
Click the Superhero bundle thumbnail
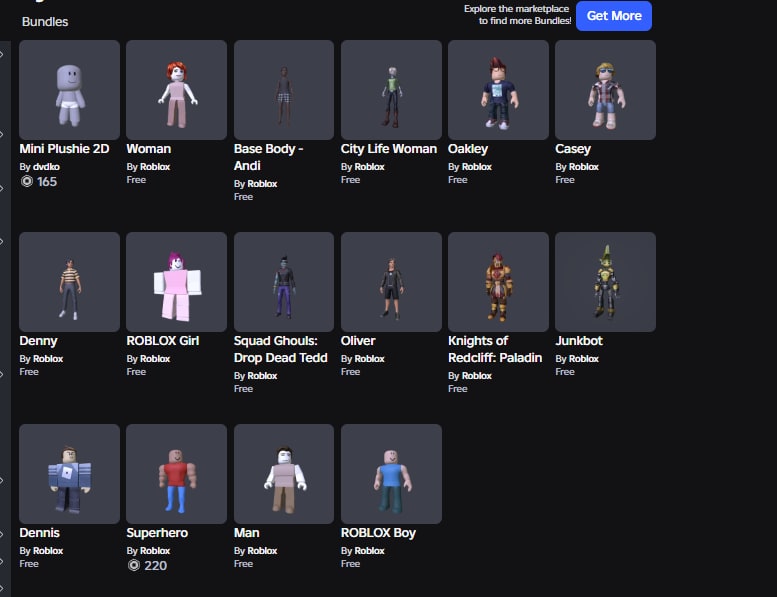176,474
